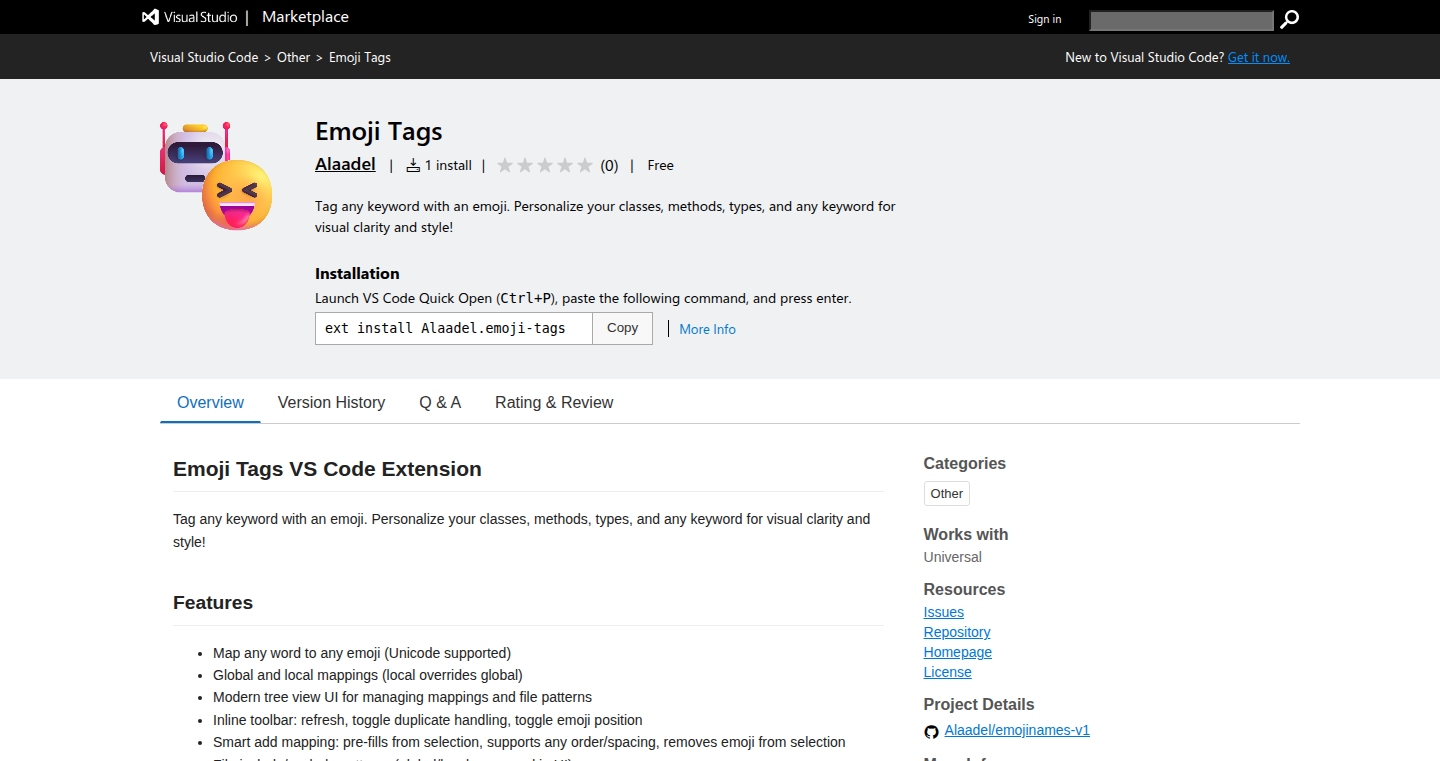Open Visual Studio Code breadcrumb
The width and height of the screenshot is (1440, 761).
click(x=204, y=58)
